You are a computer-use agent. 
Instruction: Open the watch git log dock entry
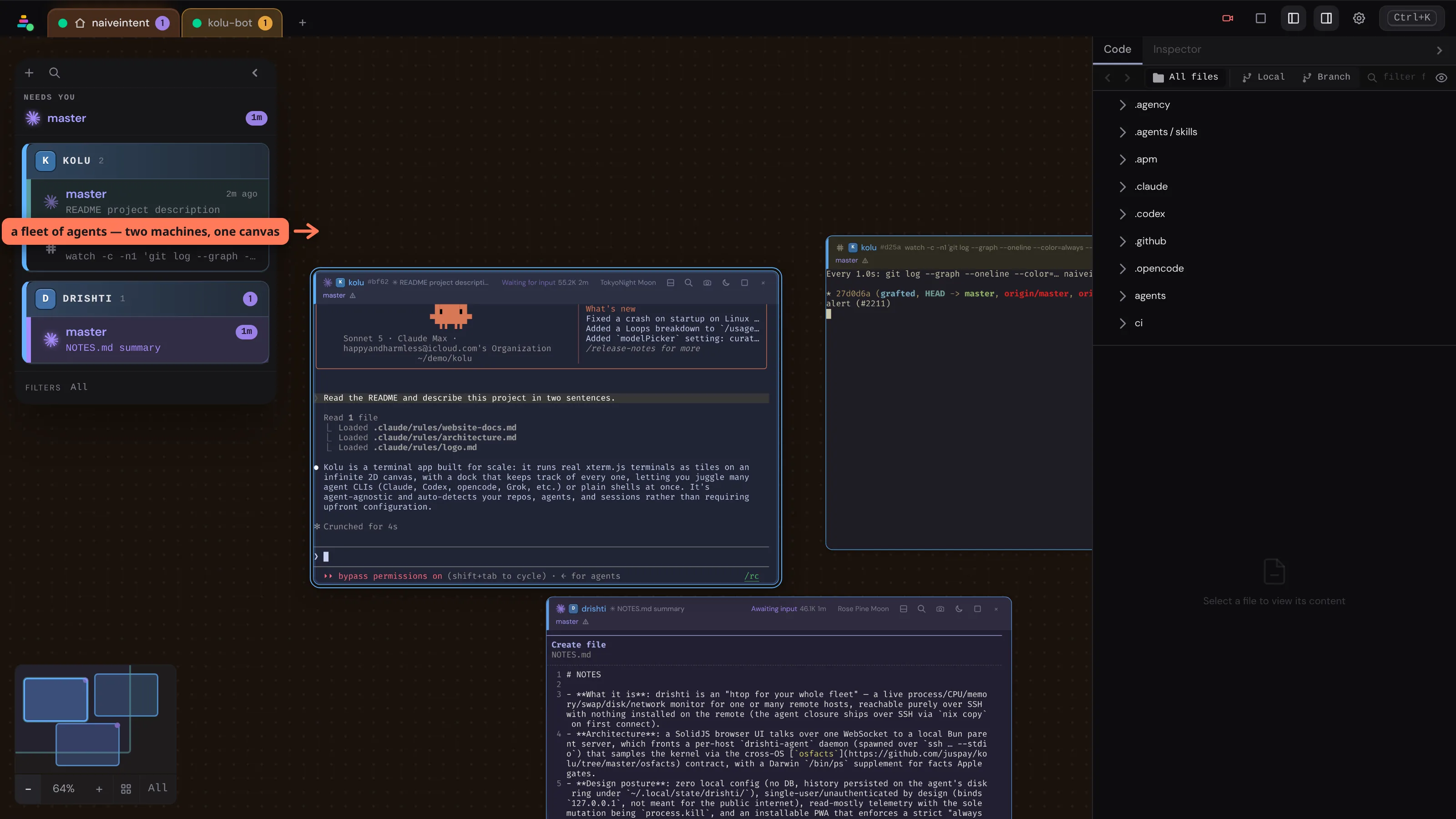pos(150,257)
